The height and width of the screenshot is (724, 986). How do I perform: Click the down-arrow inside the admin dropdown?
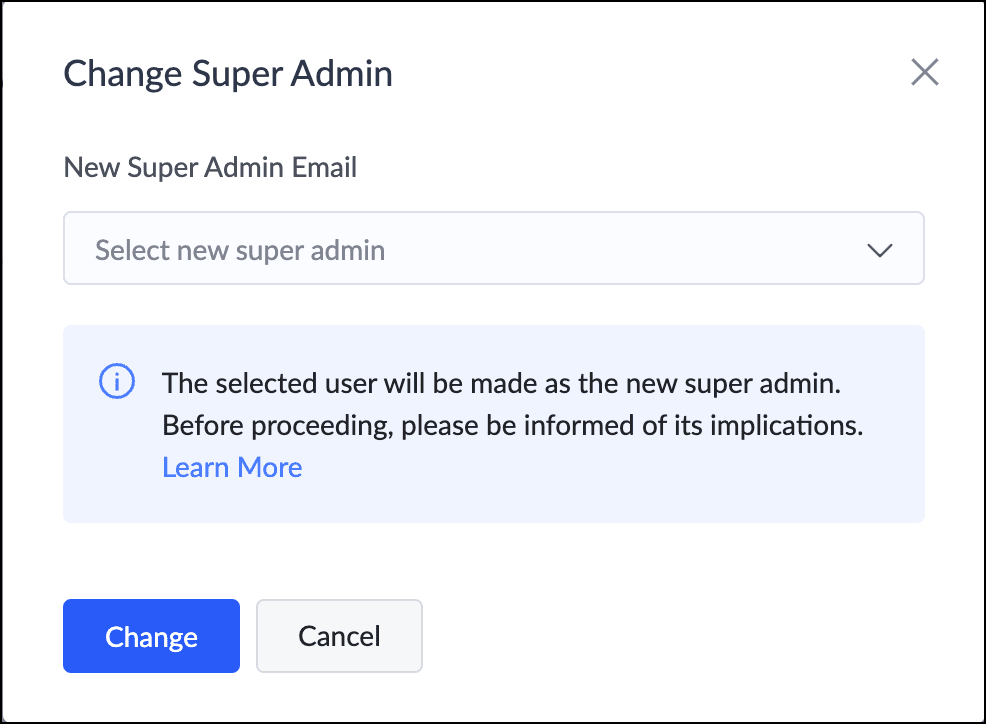880,250
